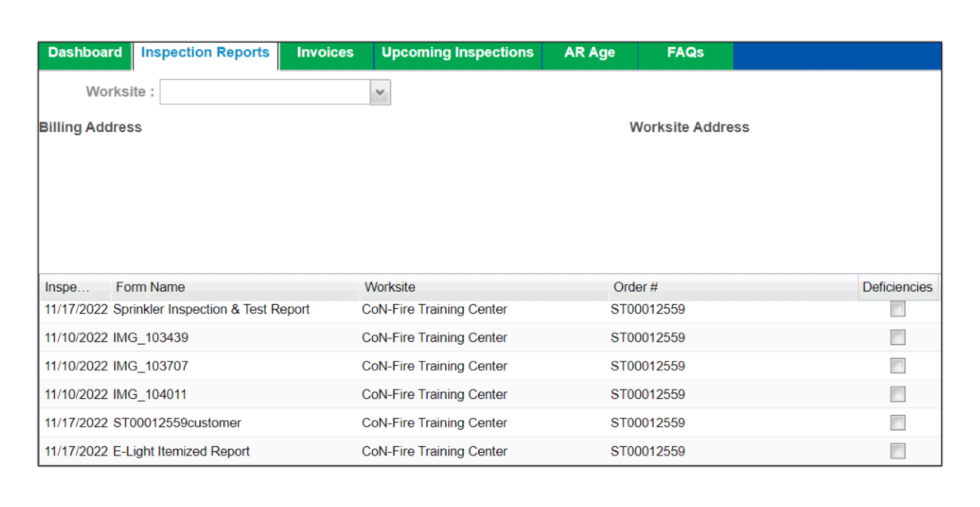Select the E-Light Itemized Report row
The height and width of the screenshot is (507, 980).
(181, 451)
